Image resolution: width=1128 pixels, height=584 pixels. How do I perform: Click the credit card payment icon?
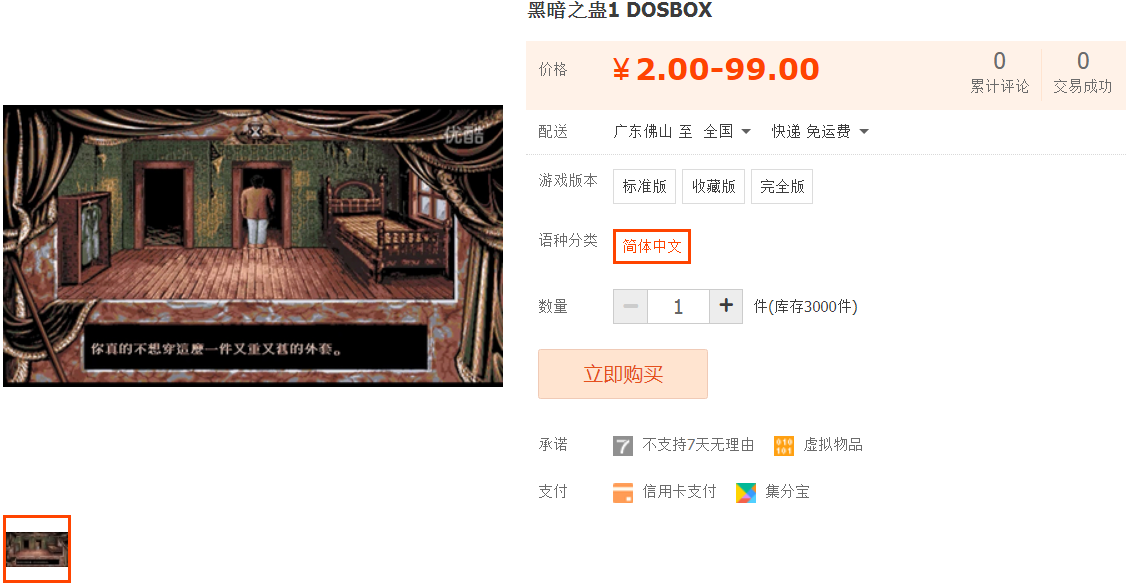[x=622, y=493]
